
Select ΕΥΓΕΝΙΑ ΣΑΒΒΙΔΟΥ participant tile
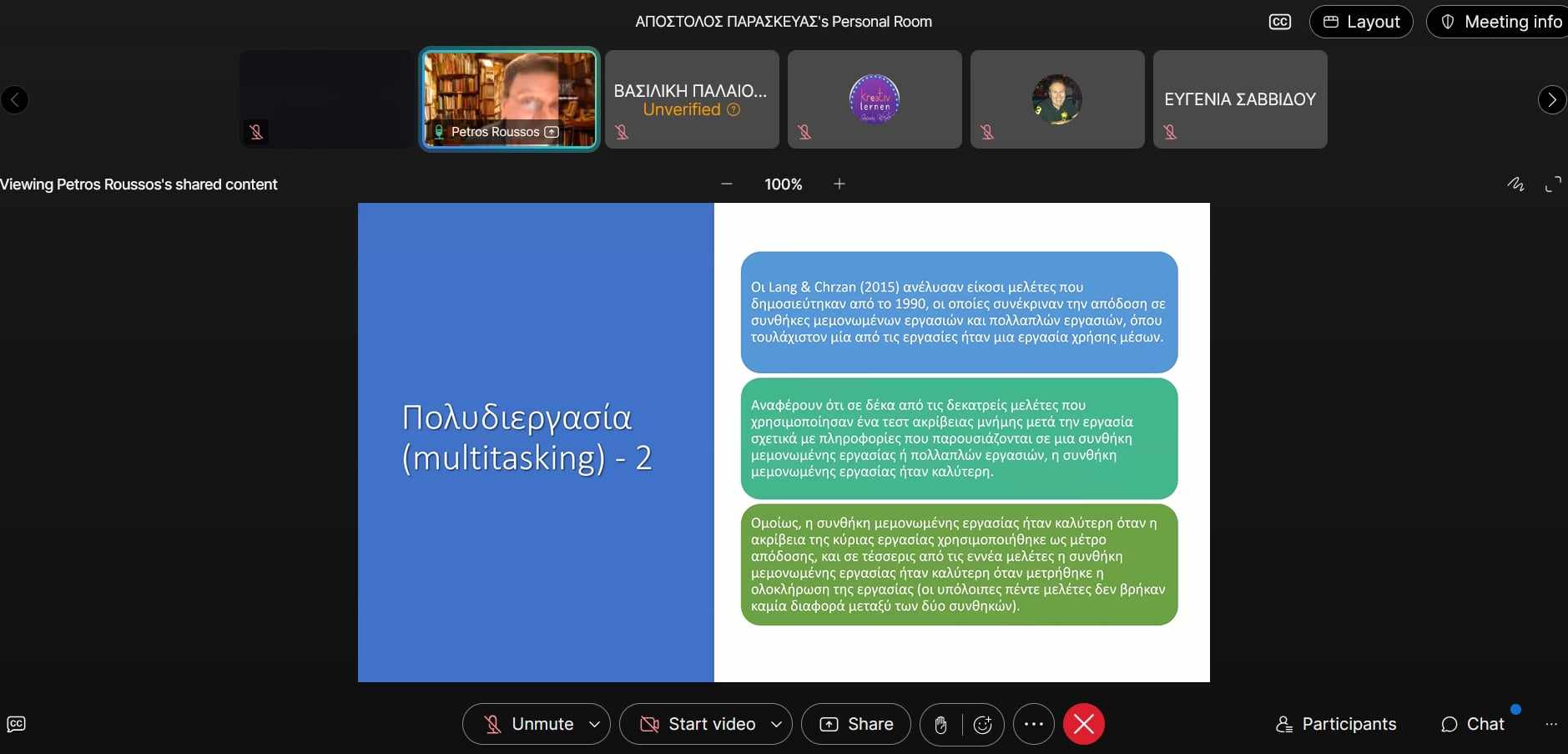[1240, 99]
